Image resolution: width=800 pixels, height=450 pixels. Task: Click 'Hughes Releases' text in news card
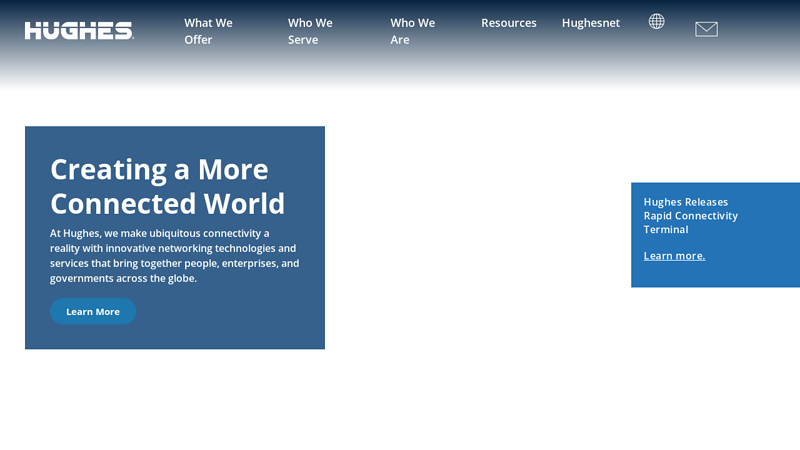(x=685, y=201)
